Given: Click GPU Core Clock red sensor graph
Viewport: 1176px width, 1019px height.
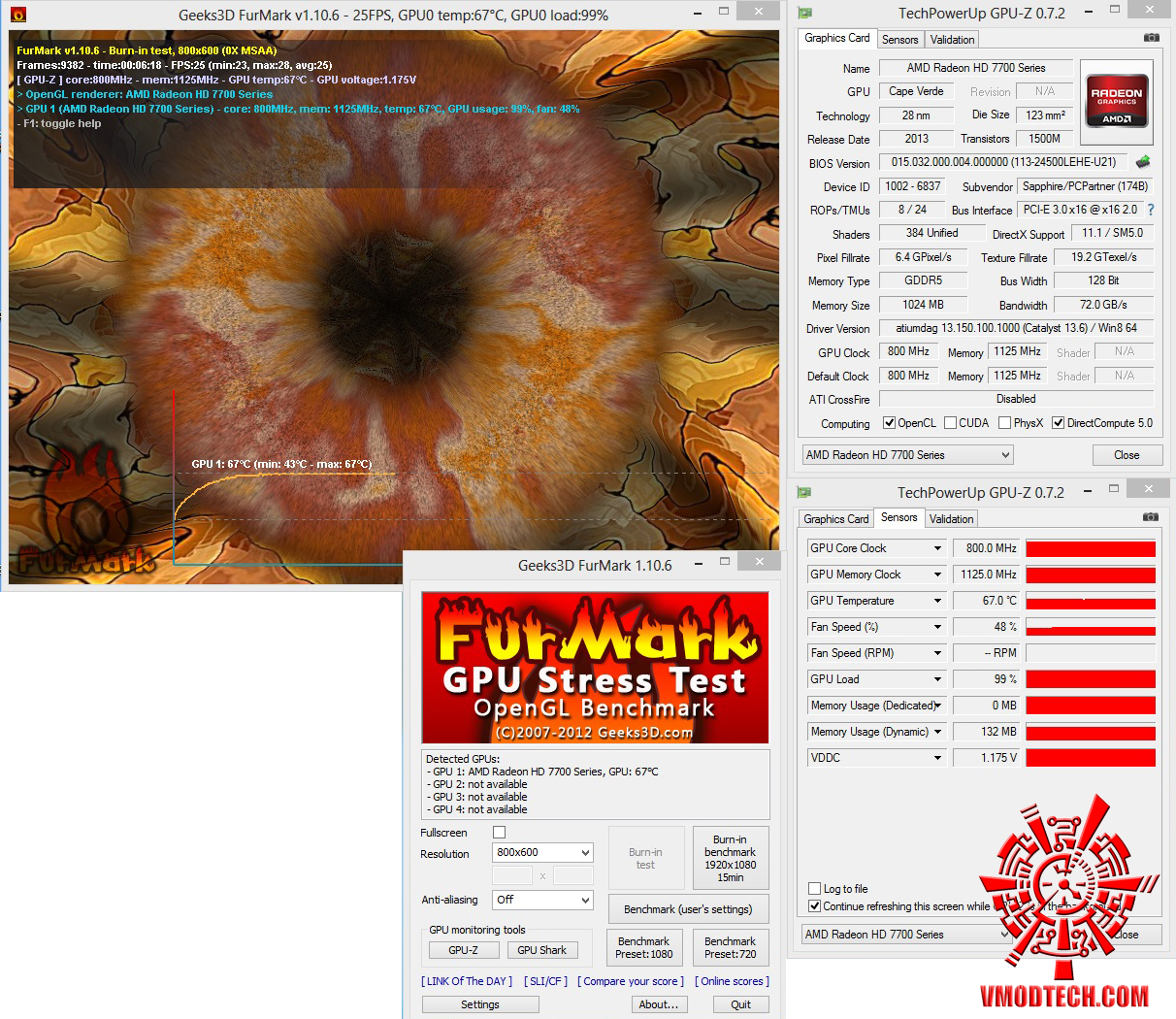Looking at the screenshot, I should click(1091, 548).
